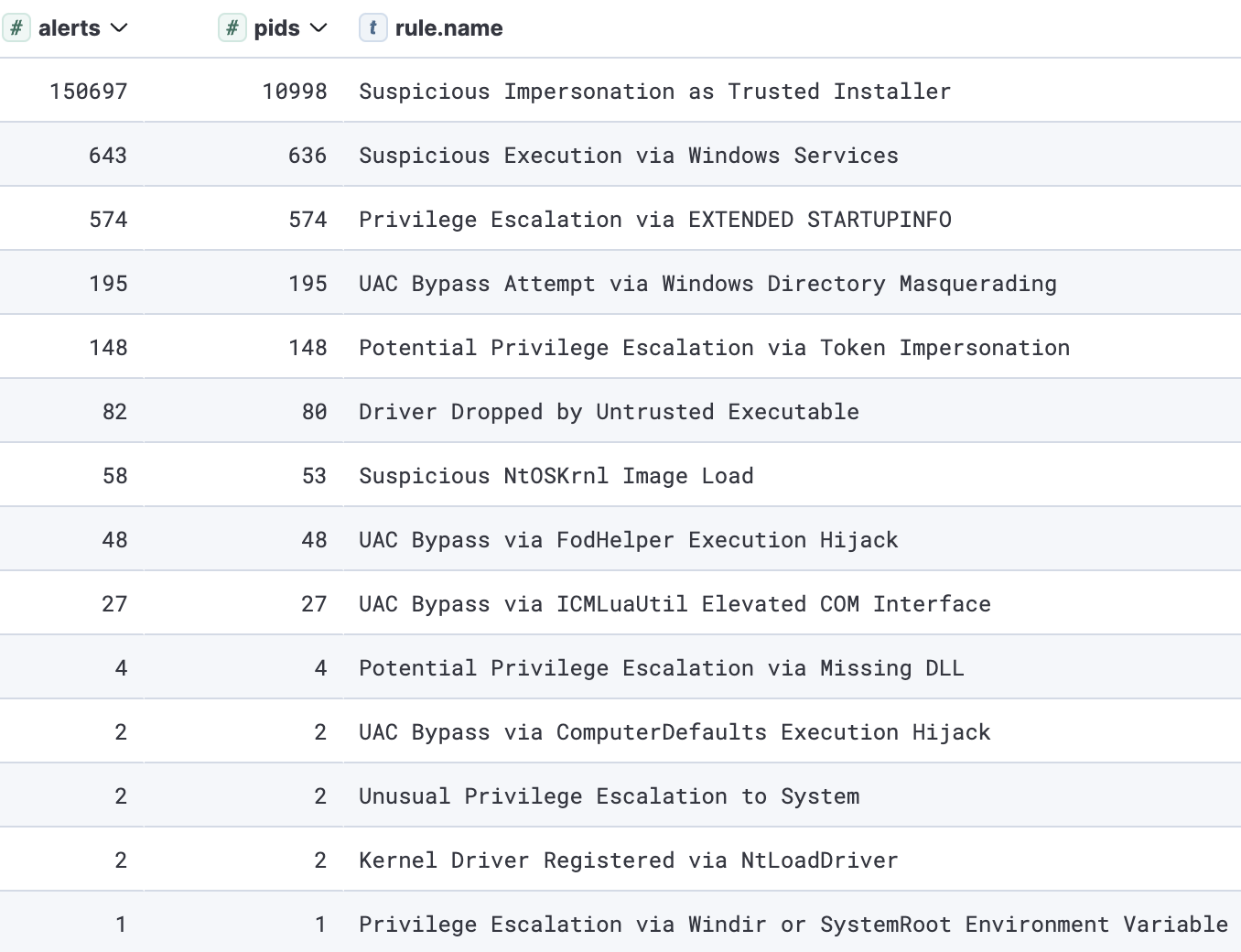Select Kernel Driver Registered via NtLoadDriver
The height and width of the screenshot is (952, 1241).
pyautogui.click(x=628, y=860)
